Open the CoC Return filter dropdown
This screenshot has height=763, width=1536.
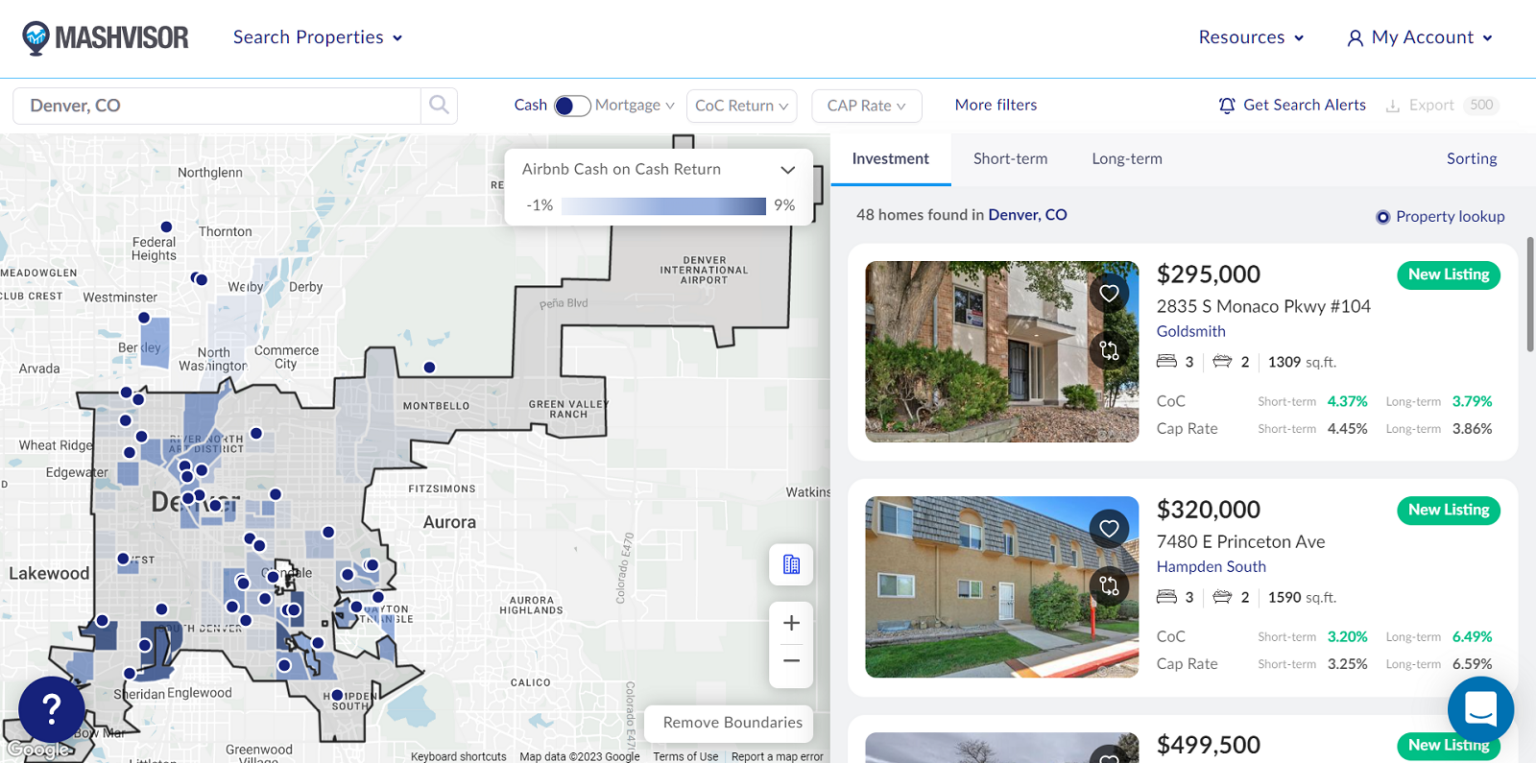(741, 105)
